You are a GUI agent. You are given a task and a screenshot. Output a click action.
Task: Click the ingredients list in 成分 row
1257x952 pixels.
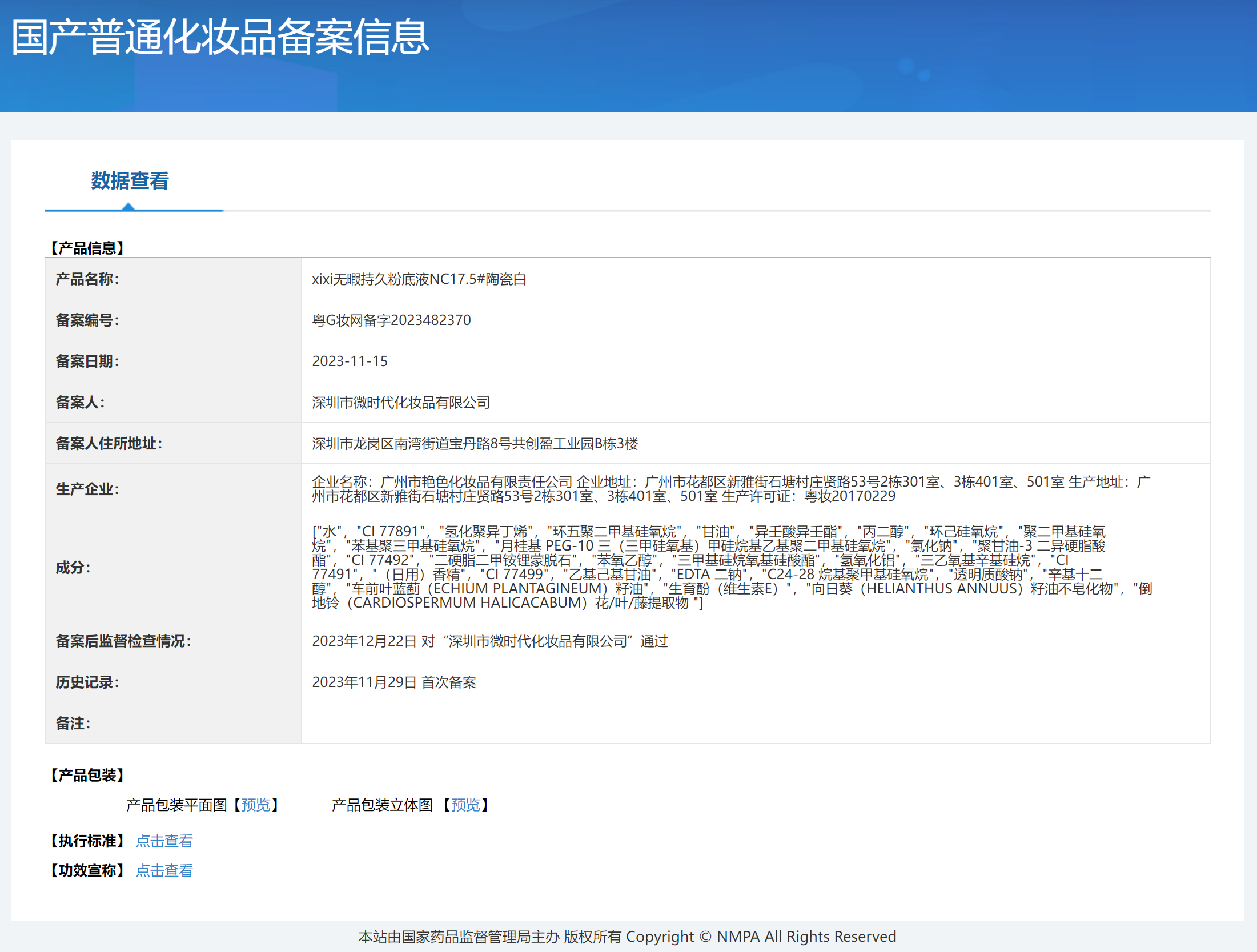(x=732, y=567)
